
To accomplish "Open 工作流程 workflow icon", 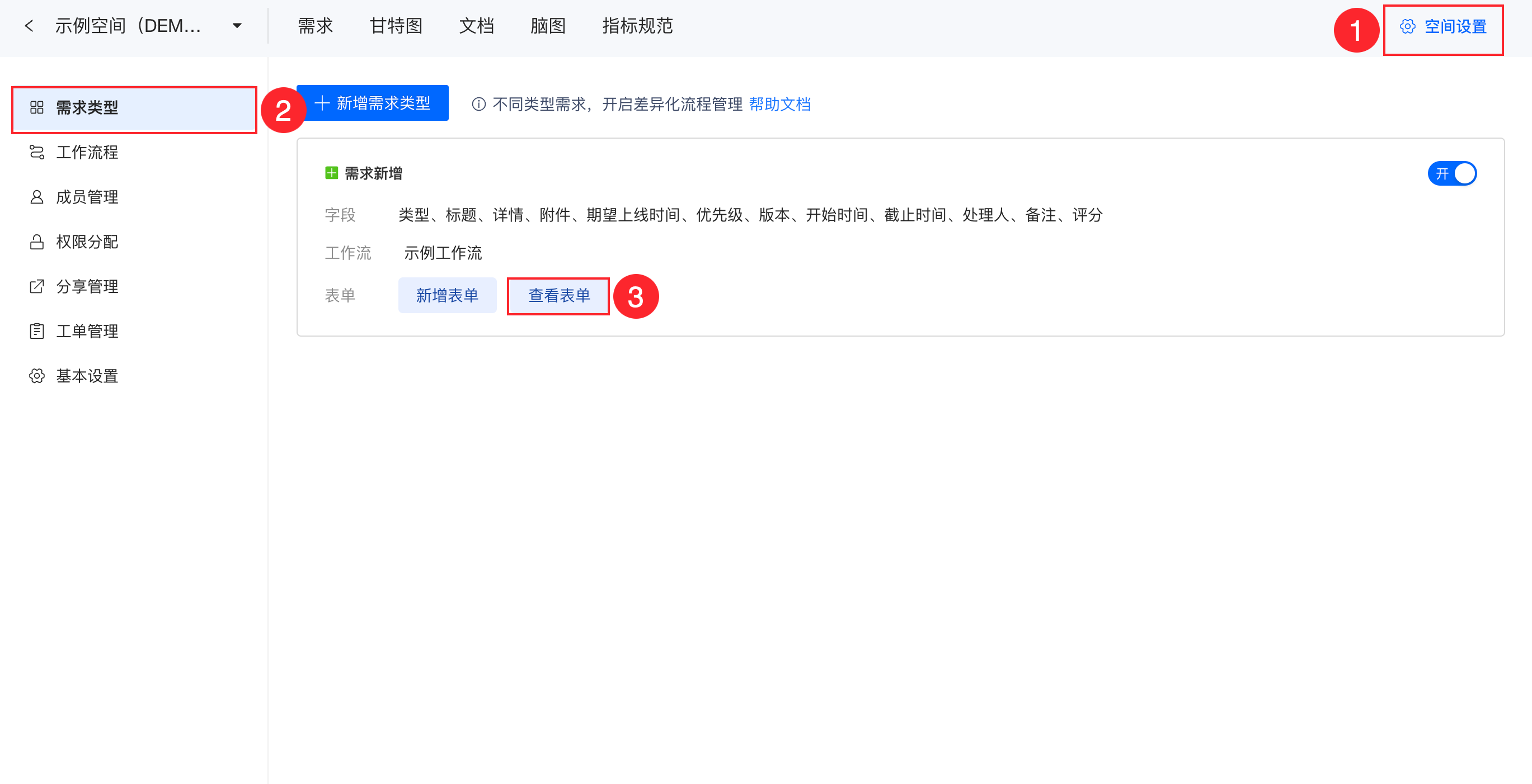I will pos(37,153).
